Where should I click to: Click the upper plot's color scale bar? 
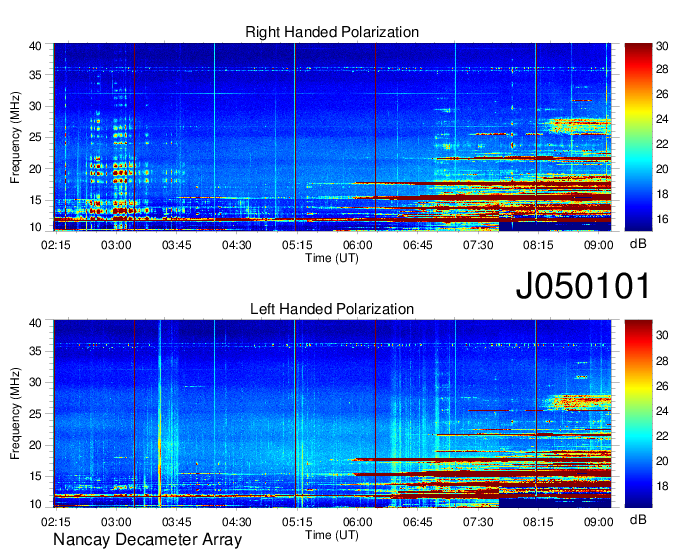point(638,137)
